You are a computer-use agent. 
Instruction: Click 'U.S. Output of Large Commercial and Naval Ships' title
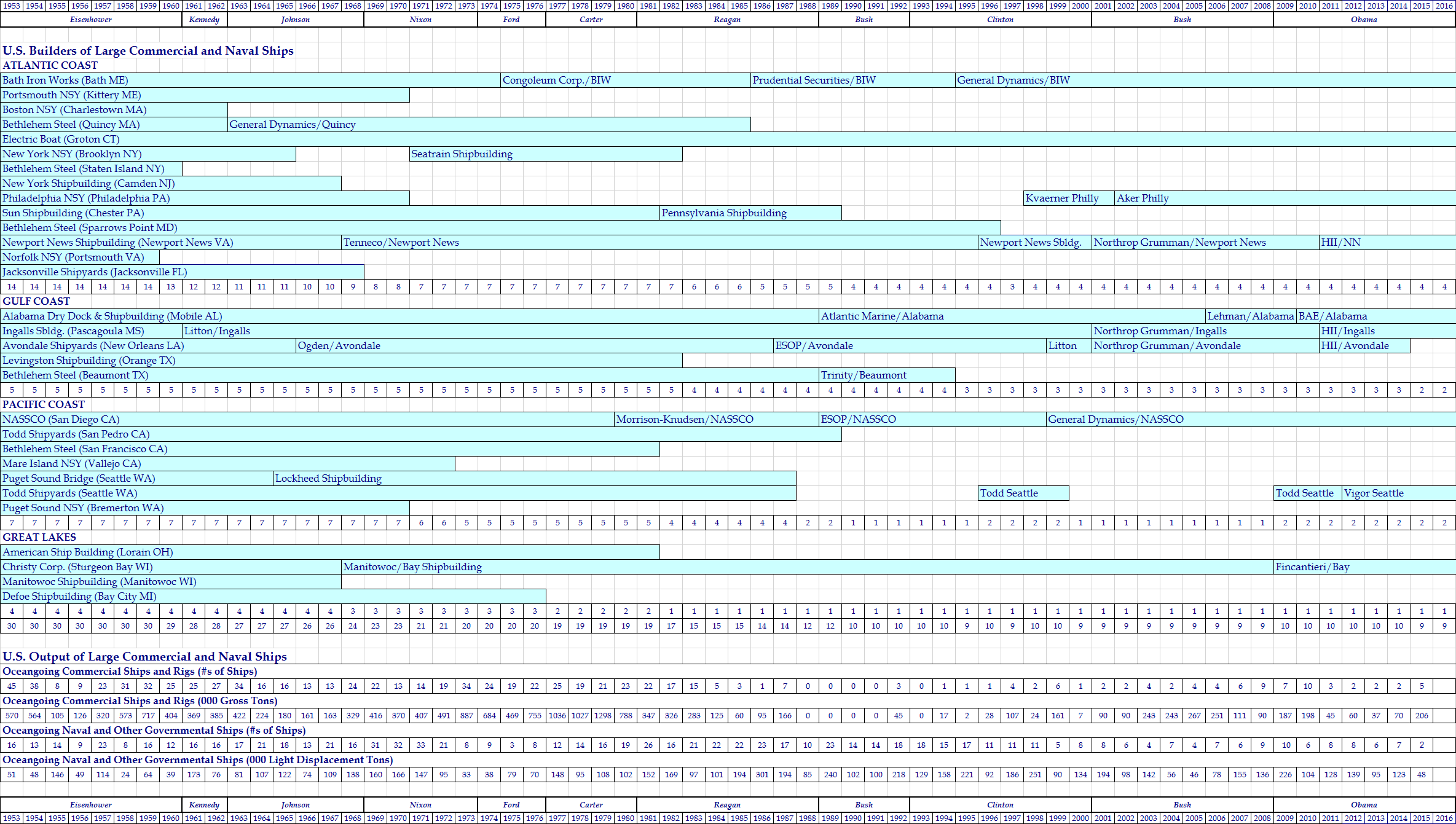[144, 656]
